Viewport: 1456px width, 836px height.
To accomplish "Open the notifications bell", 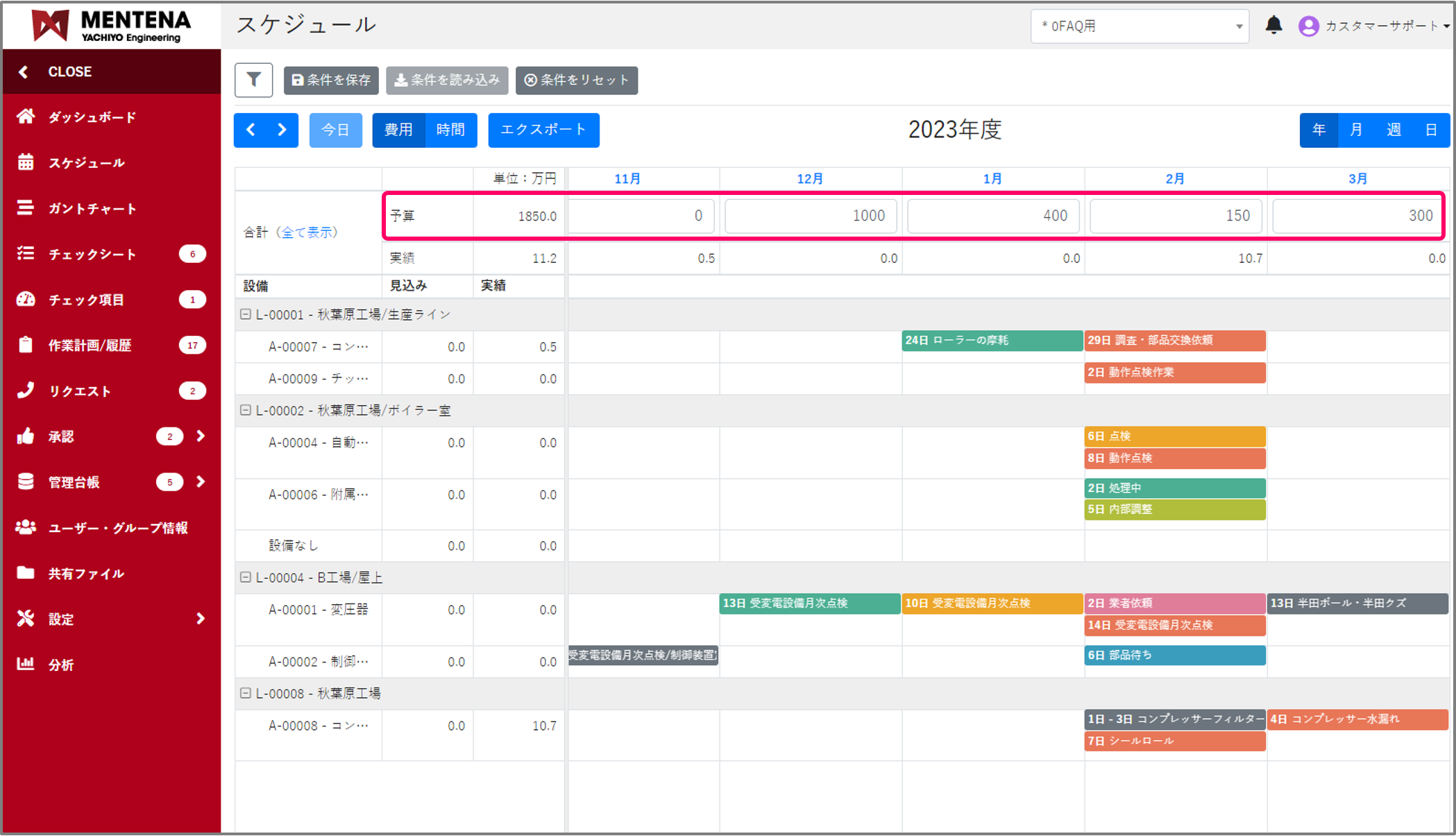I will click(1273, 26).
